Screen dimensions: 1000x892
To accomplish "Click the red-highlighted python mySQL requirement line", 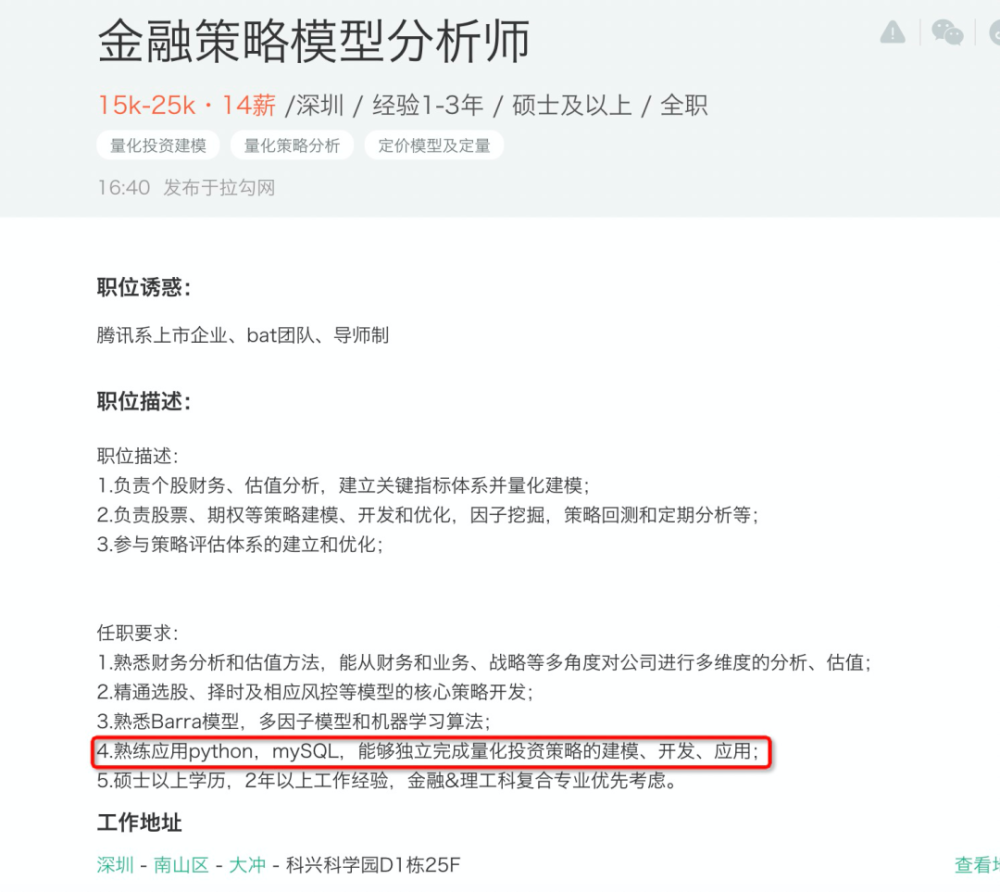I will pyautogui.click(x=432, y=752).
